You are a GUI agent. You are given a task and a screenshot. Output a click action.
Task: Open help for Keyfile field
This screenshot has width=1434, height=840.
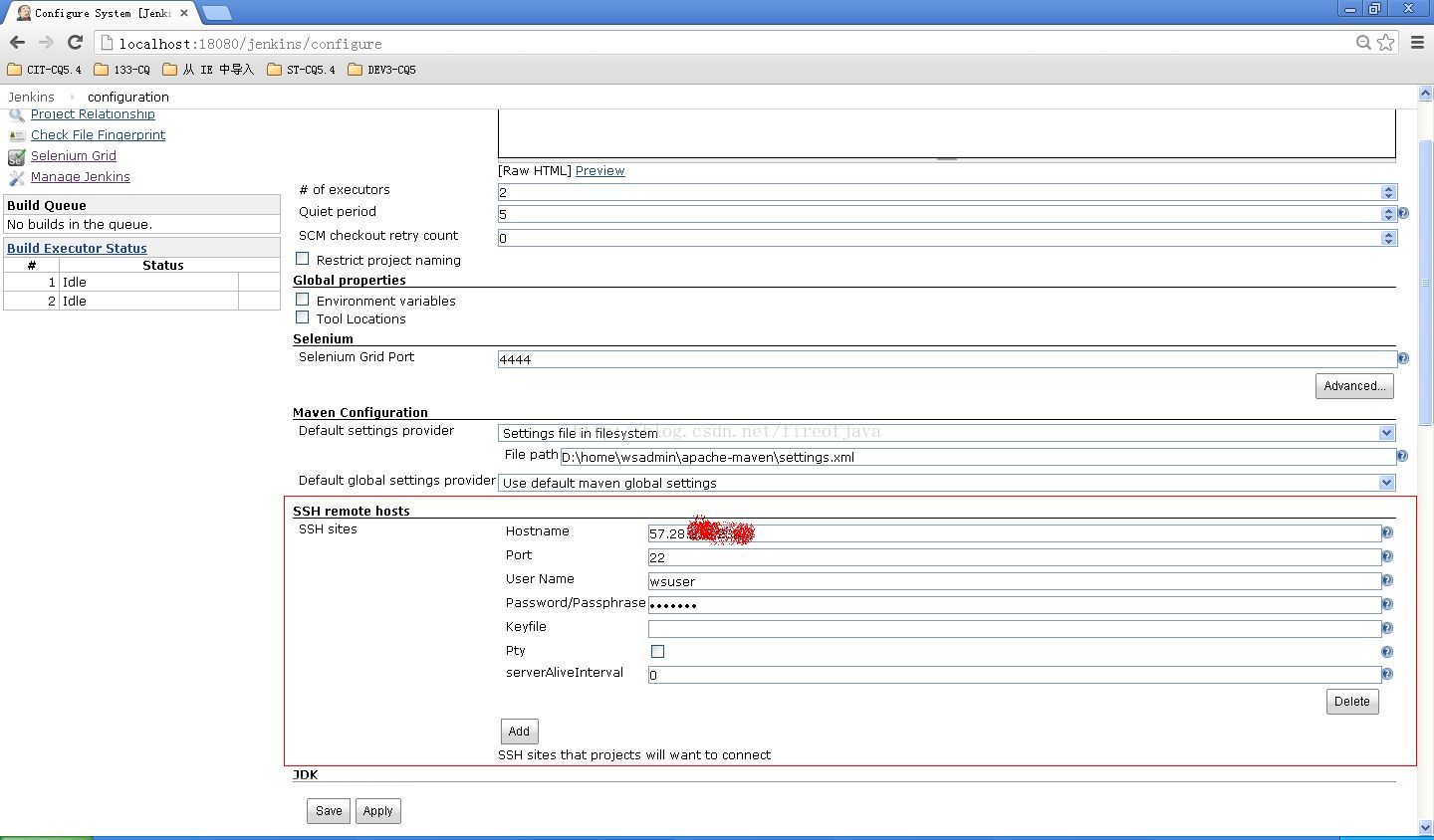[x=1387, y=628]
